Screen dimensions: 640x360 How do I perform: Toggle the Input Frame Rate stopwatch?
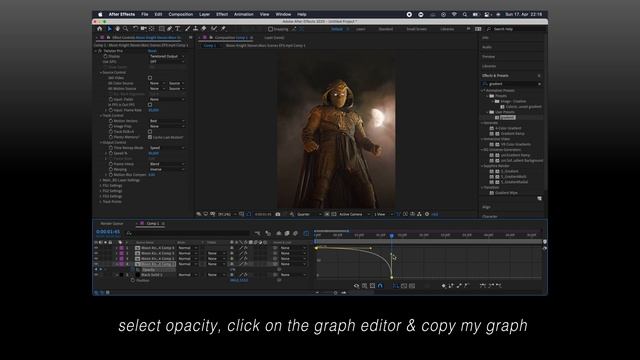click(111, 110)
